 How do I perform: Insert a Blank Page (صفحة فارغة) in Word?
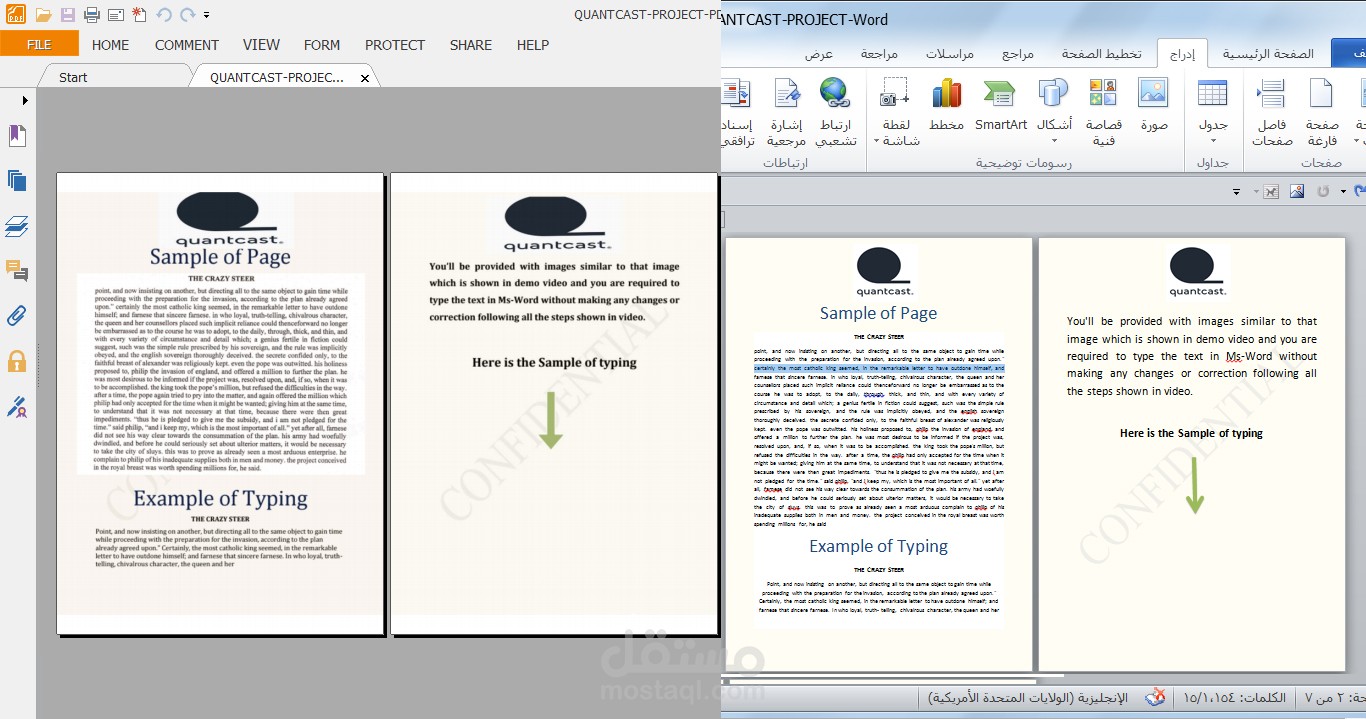point(1321,112)
